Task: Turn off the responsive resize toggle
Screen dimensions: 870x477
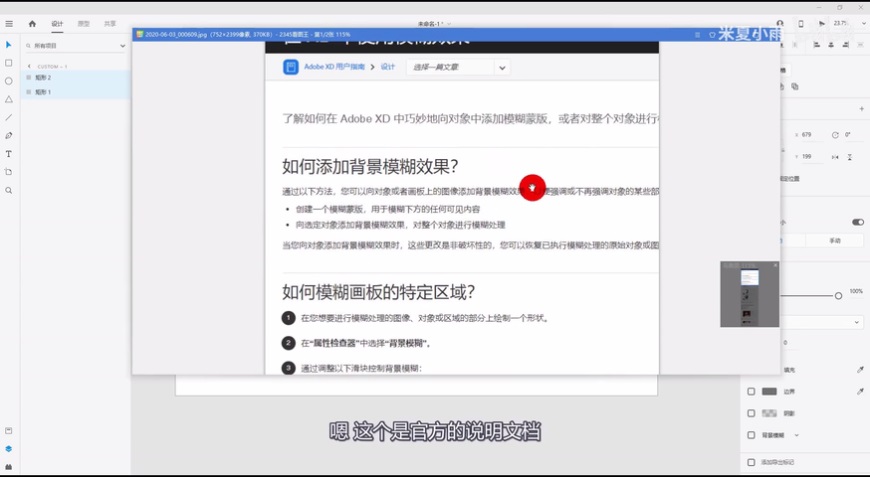Action: [x=858, y=222]
